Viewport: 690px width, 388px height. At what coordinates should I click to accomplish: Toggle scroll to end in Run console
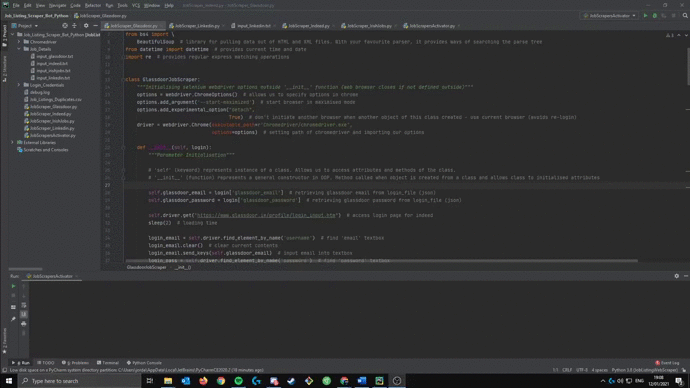(24, 314)
